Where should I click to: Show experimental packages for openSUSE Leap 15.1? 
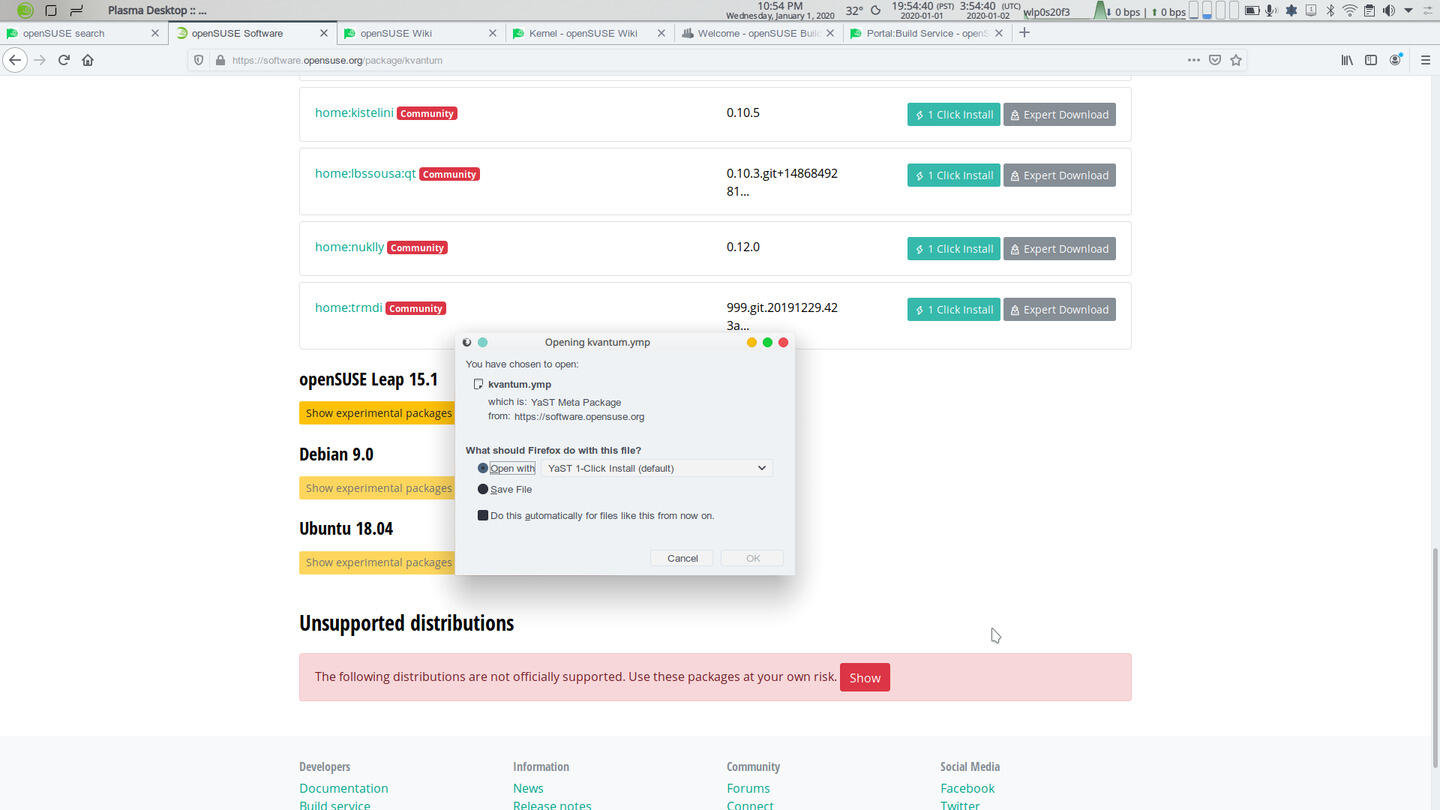378,413
